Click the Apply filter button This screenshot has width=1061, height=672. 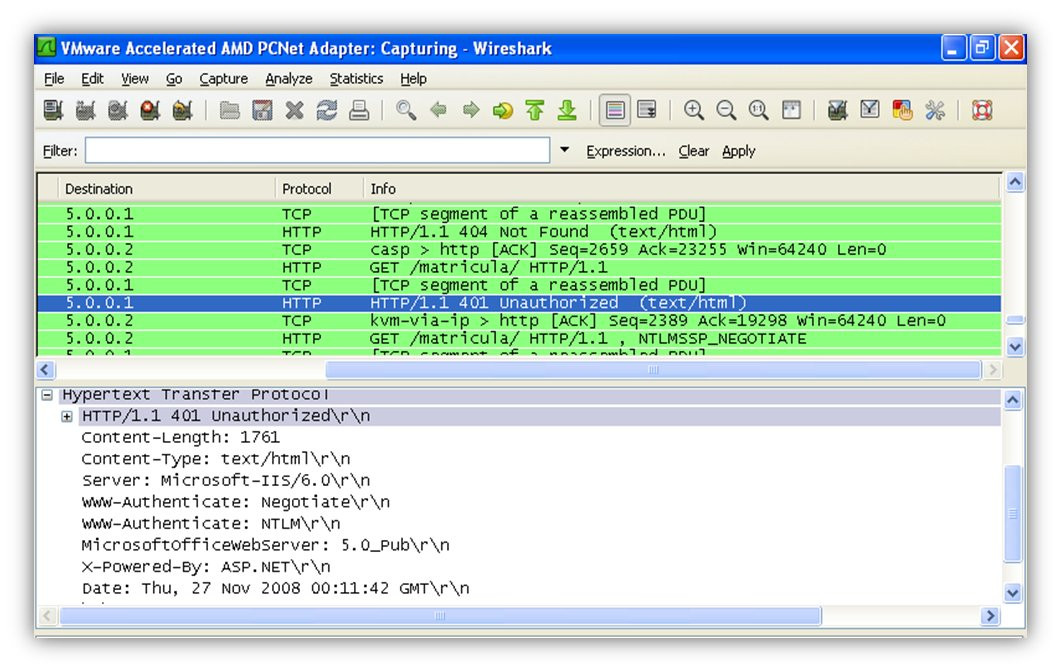point(738,151)
